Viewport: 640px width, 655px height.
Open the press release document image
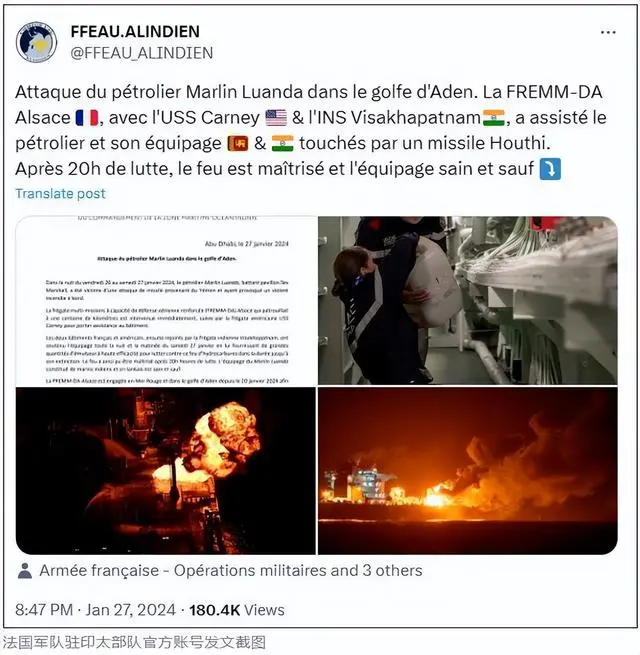click(166, 300)
